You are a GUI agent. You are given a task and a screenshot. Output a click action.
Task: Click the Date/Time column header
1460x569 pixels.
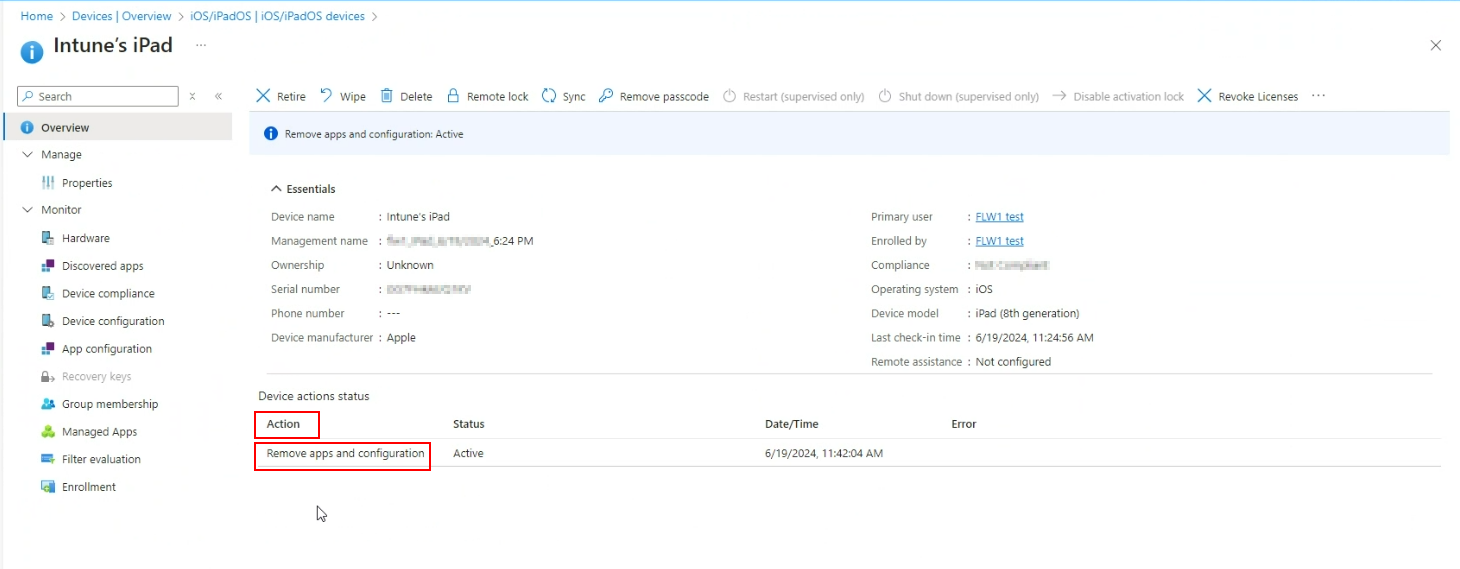pos(792,424)
